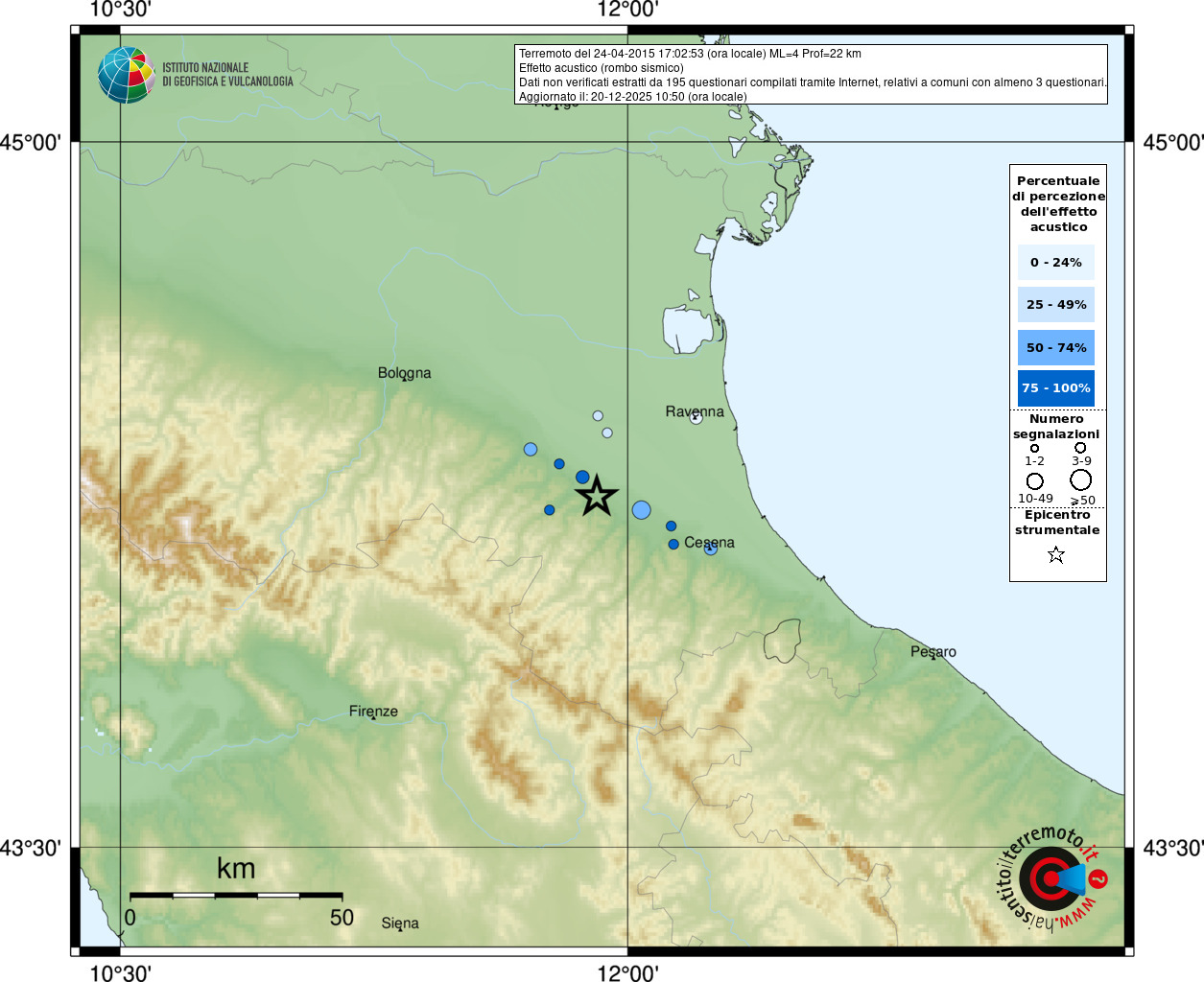This screenshot has height=982, width=1204.
Task: Select the topmost pale circle west of Ravenna
Action: coord(598,415)
